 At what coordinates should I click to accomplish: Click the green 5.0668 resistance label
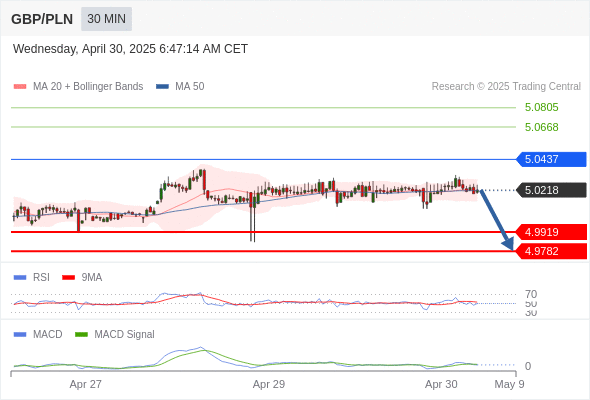click(541, 127)
